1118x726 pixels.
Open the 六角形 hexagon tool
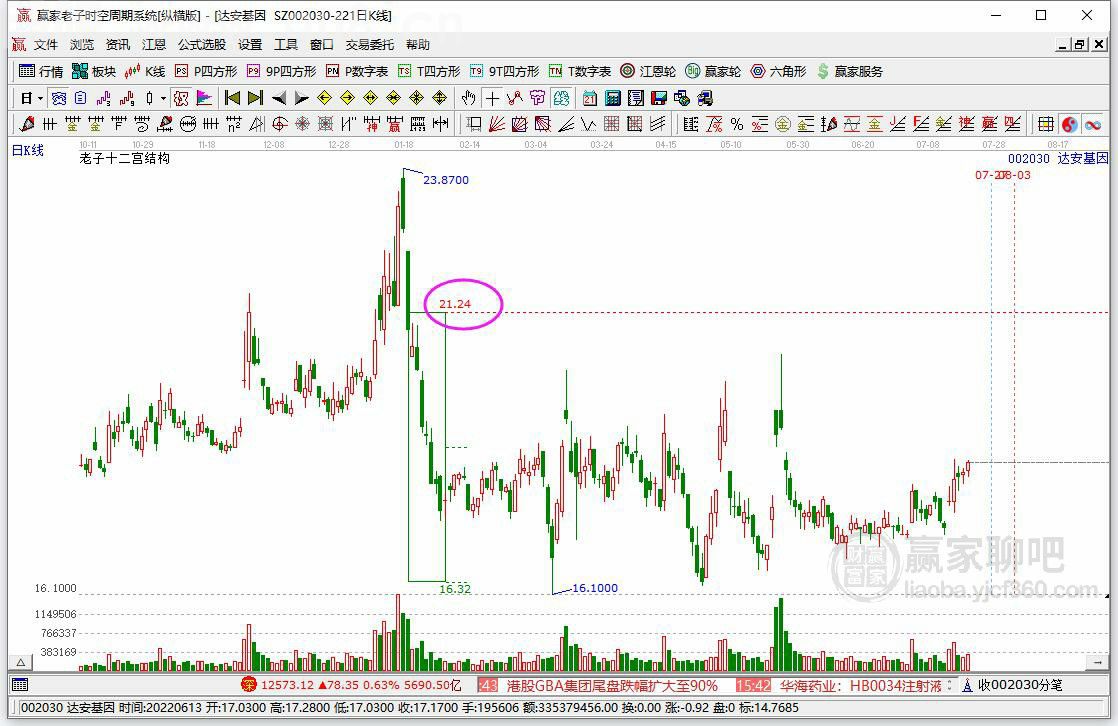[x=779, y=71]
